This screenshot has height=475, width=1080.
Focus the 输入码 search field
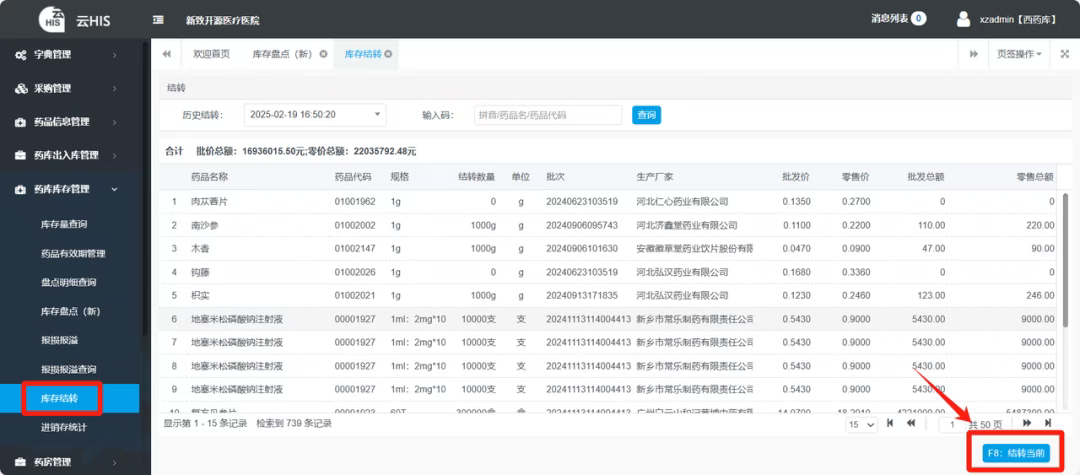[548, 115]
